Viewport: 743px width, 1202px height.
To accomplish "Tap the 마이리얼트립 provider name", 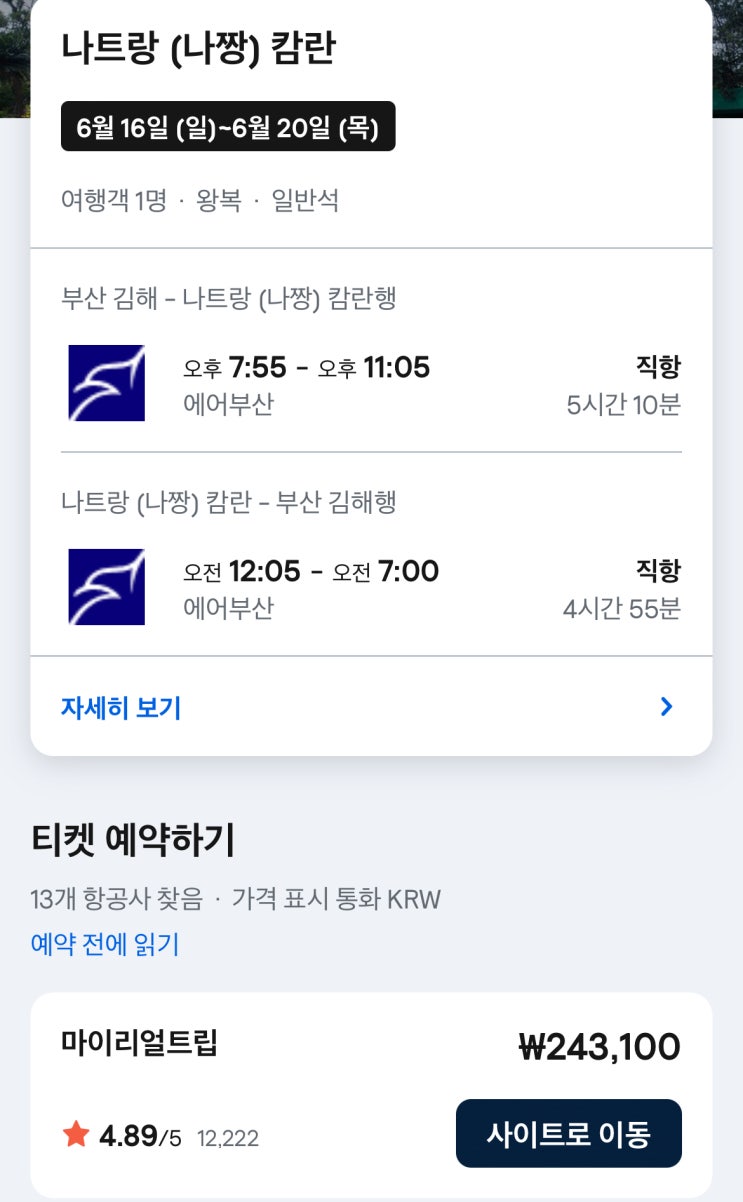I will pos(139,1043).
